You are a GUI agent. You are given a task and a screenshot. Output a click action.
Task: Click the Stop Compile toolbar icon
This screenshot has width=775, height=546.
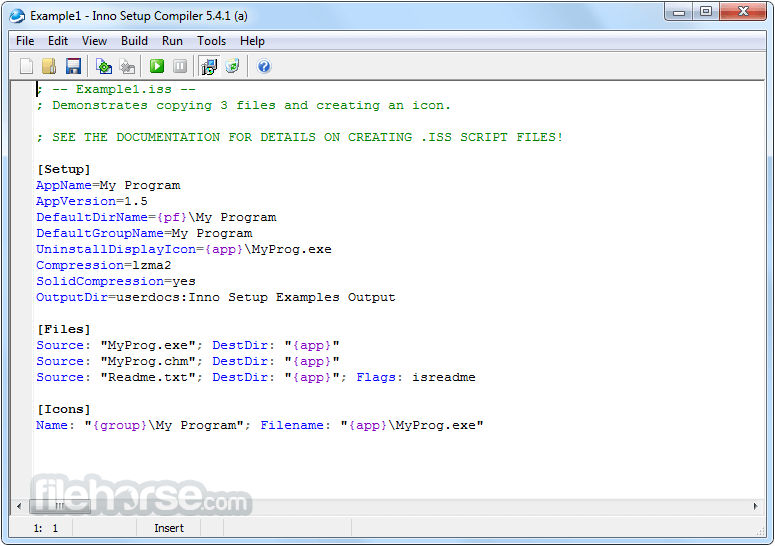tap(128, 66)
